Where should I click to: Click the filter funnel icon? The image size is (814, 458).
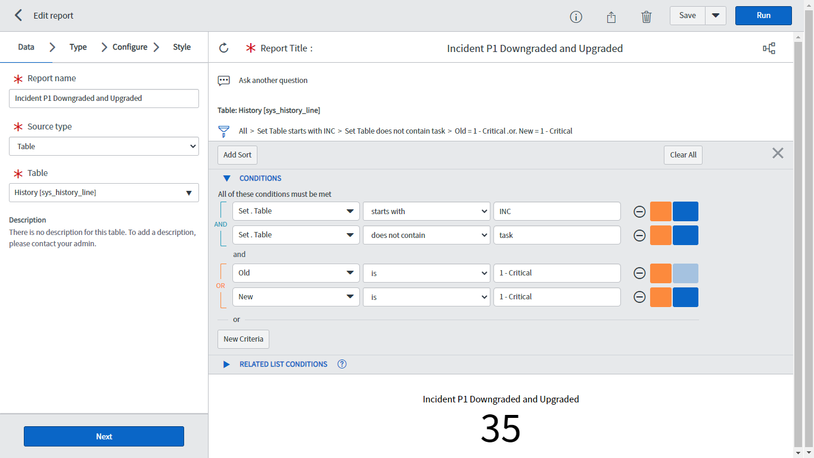[x=224, y=131]
